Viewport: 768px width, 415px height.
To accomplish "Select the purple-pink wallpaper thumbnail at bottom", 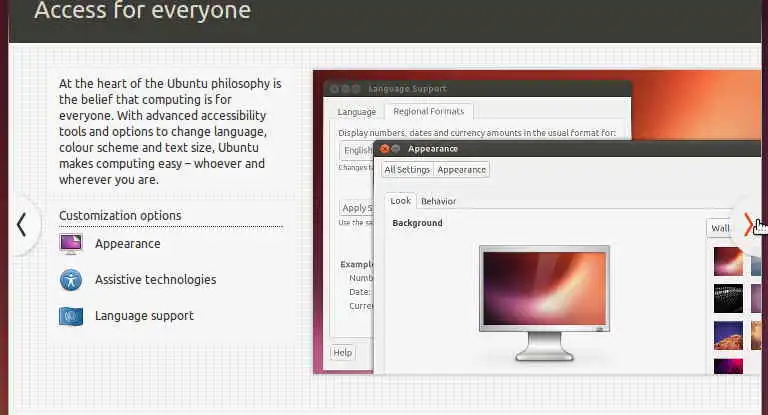I will point(728,366).
